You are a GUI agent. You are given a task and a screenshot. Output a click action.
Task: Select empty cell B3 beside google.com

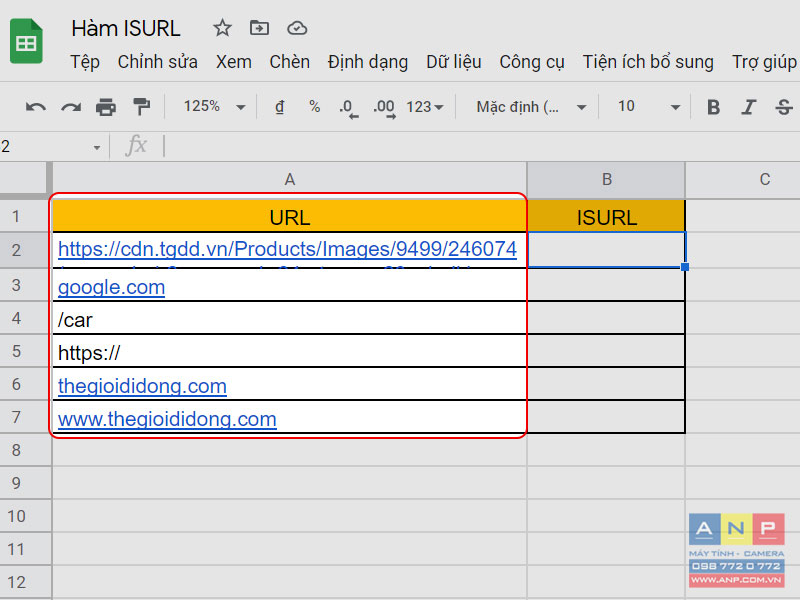[606, 285]
